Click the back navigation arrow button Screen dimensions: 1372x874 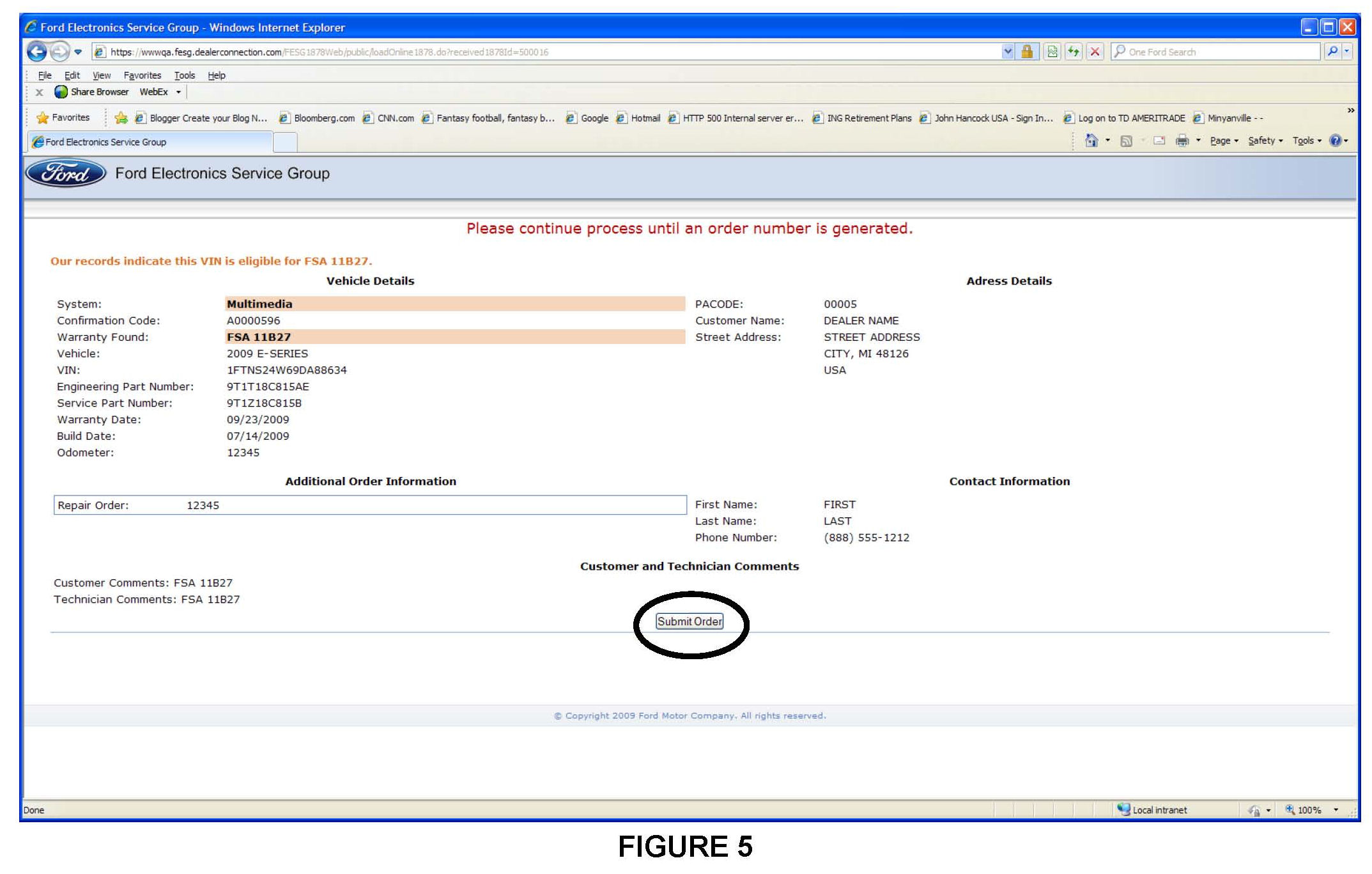(37, 52)
